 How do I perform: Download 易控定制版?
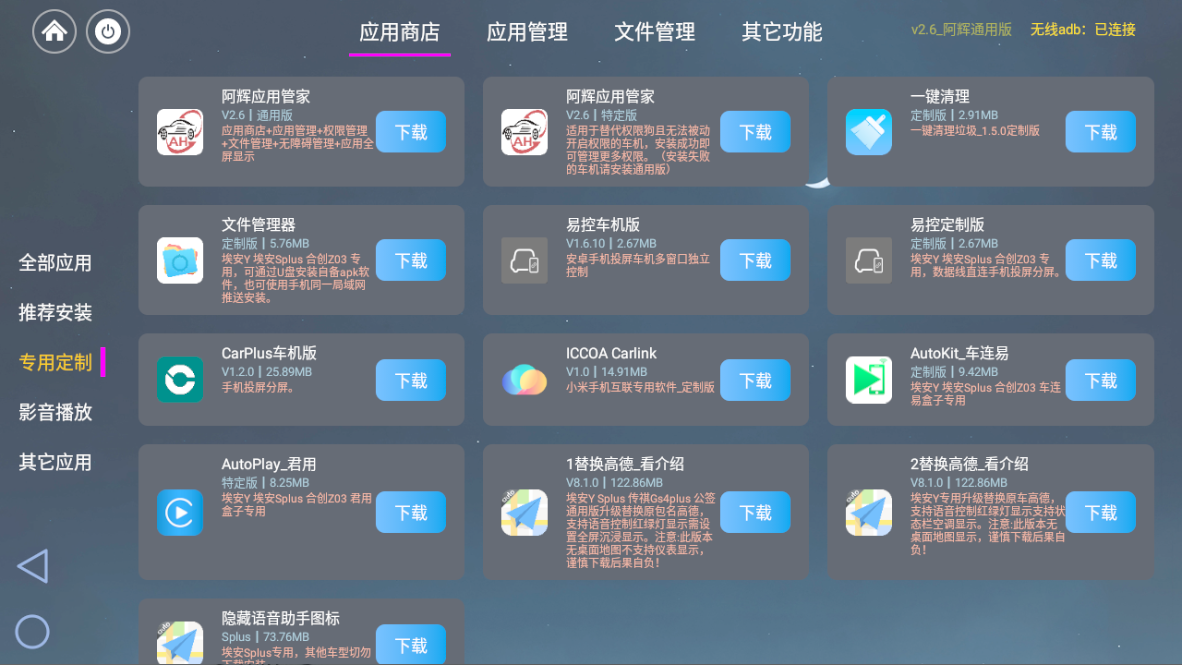coord(1101,260)
